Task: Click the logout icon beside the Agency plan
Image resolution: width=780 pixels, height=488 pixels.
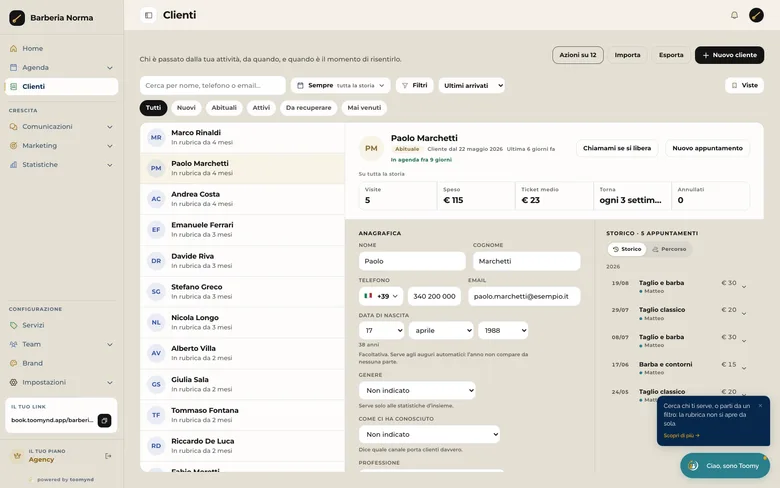Action: point(108,456)
